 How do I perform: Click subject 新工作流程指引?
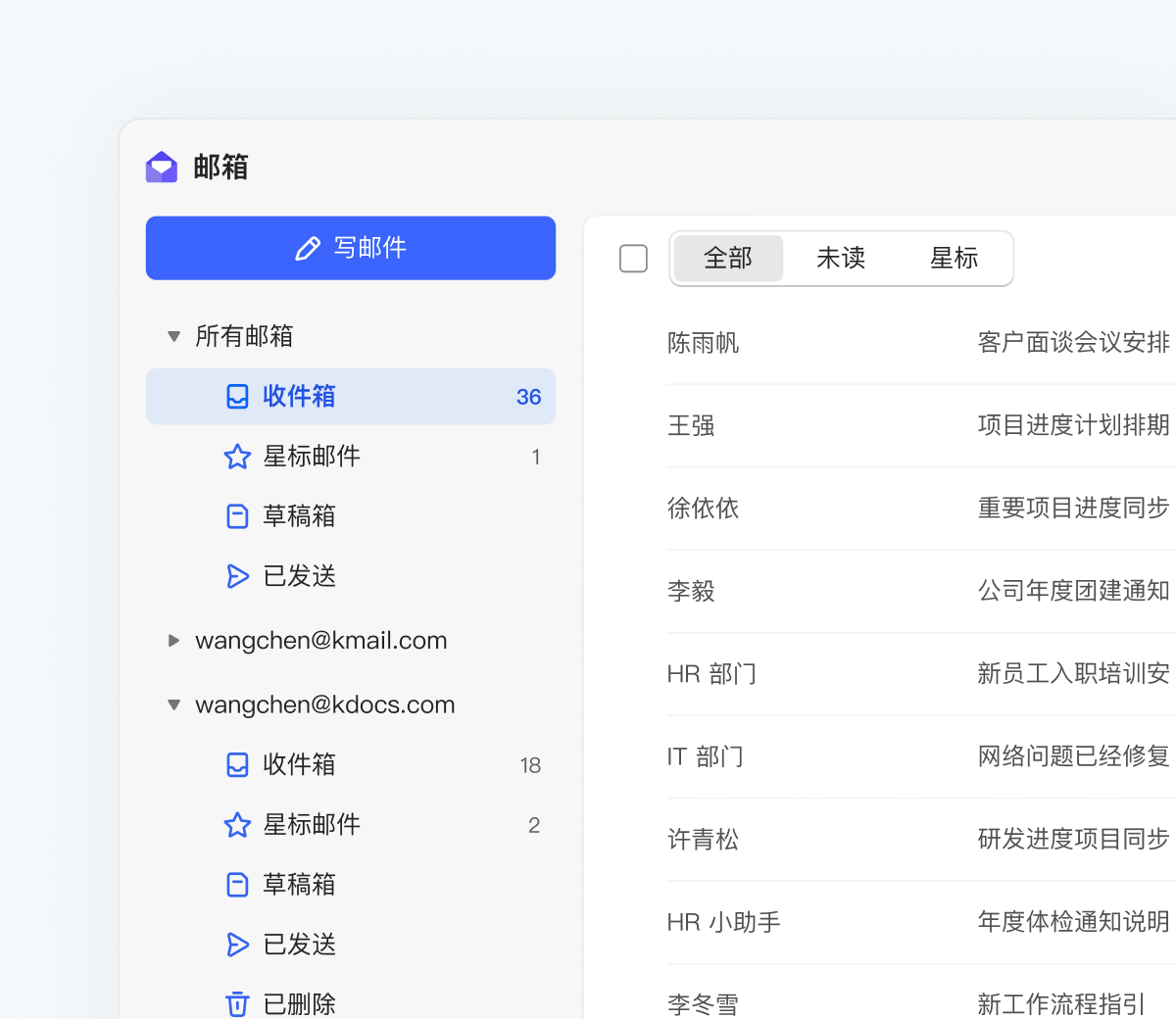[1061, 1004]
